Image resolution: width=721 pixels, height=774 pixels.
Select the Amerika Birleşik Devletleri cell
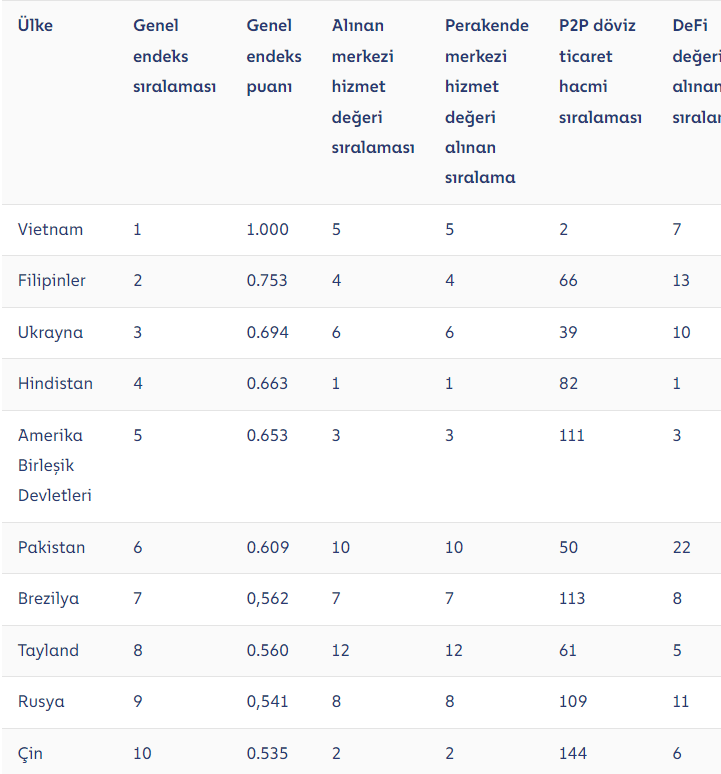click(55, 465)
